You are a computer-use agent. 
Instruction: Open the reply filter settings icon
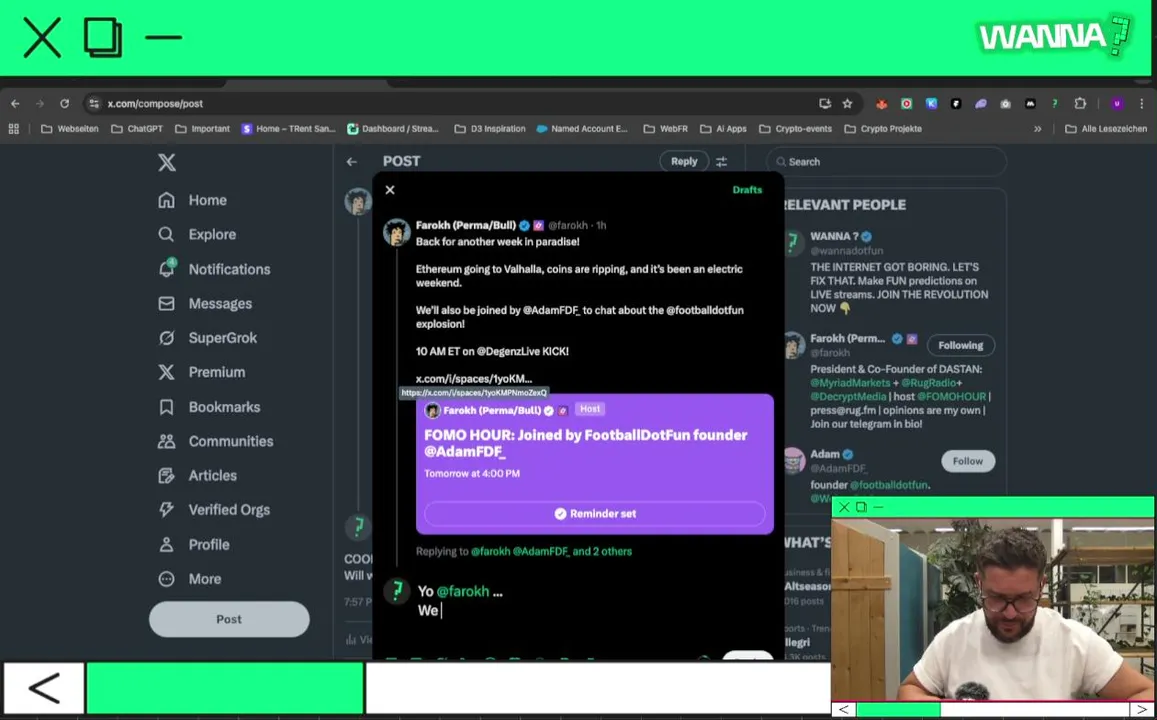[722, 162]
